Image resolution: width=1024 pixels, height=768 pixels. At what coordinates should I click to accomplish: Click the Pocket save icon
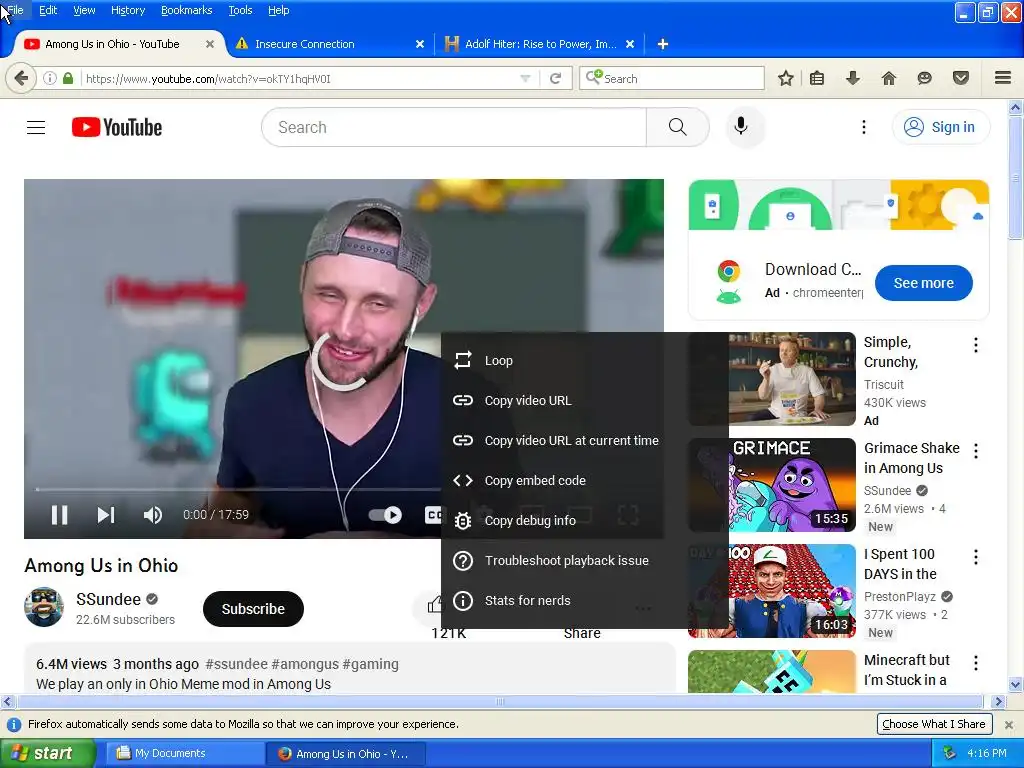pyautogui.click(x=961, y=78)
